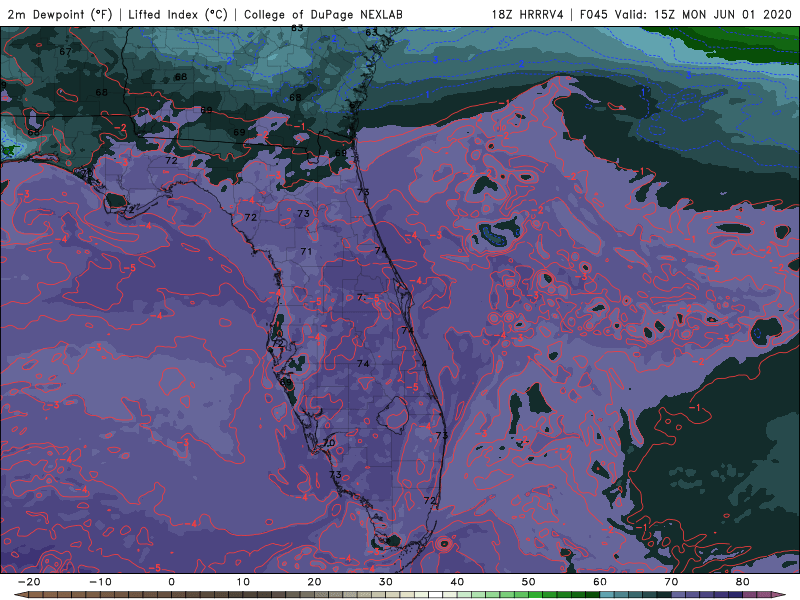This screenshot has width=800, height=600.
Task: Pick the light teal swatch below the 60 label
Action: [607, 595]
